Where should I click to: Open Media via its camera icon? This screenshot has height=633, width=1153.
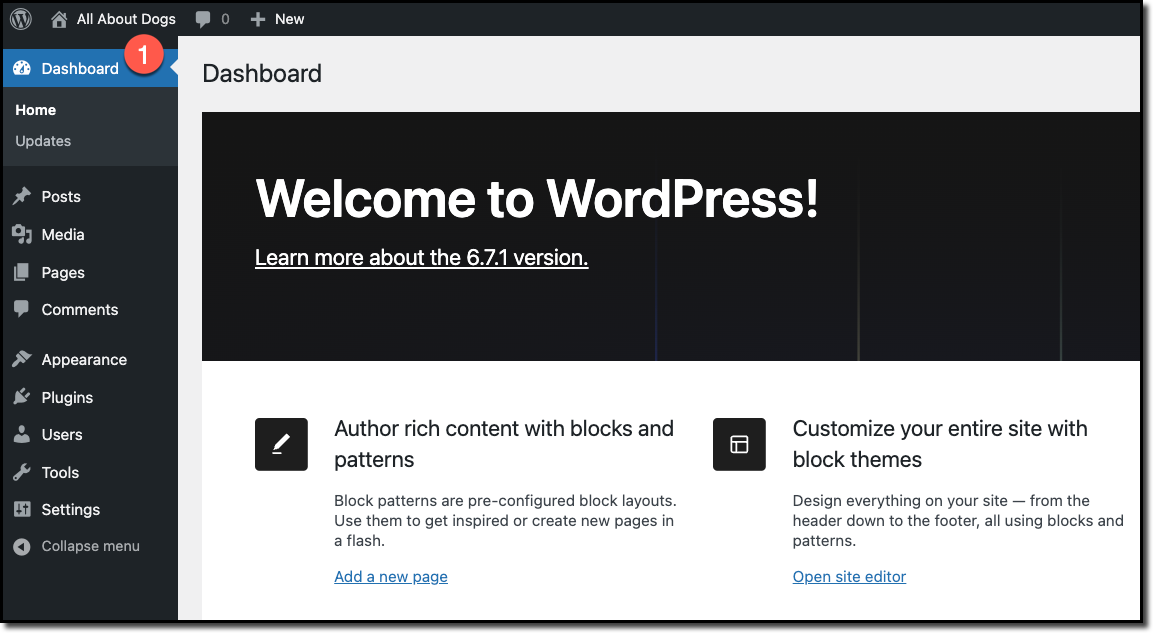(20, 234)
